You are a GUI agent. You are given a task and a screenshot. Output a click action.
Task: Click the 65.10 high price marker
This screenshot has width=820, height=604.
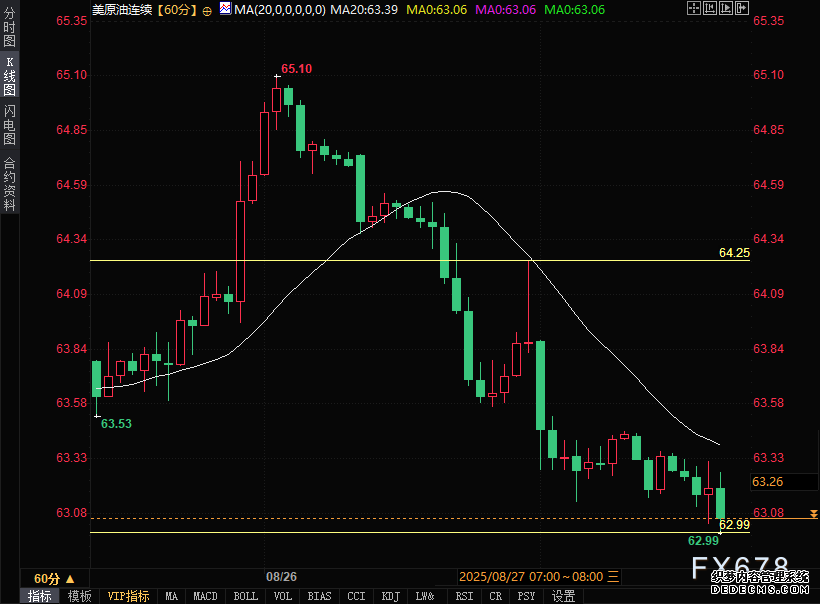(x=297, y=69)
